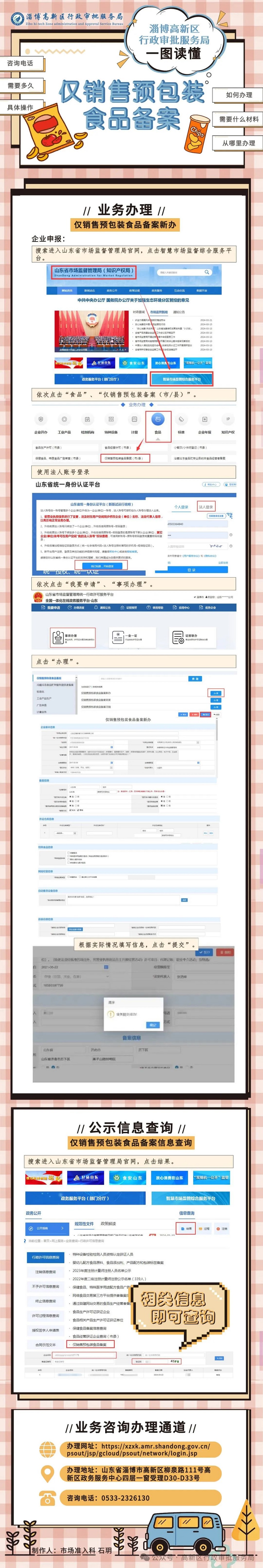The image size is (263, 1568).
Task: Click the telephone icon beside 咨询电话
Action: [47, 1498]
